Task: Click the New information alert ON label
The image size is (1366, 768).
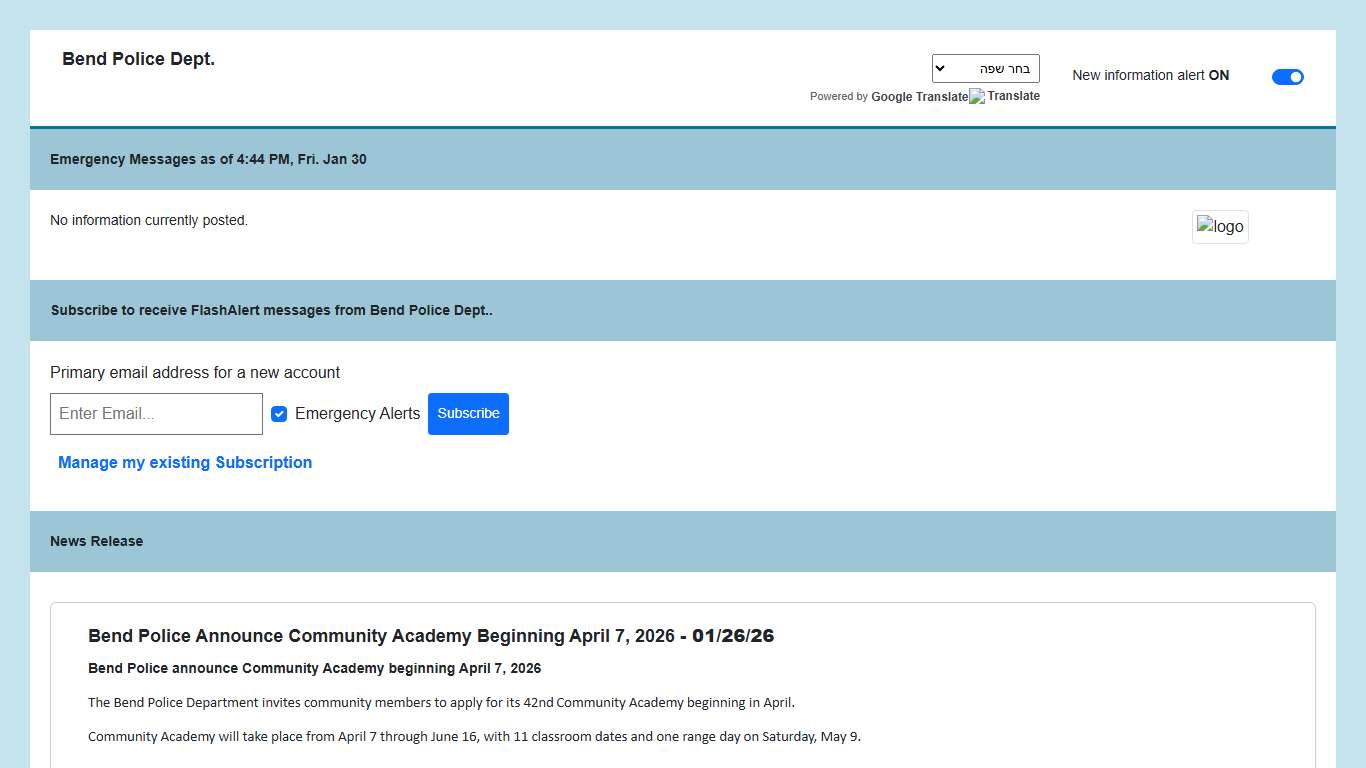Action: pos(1150,76)
